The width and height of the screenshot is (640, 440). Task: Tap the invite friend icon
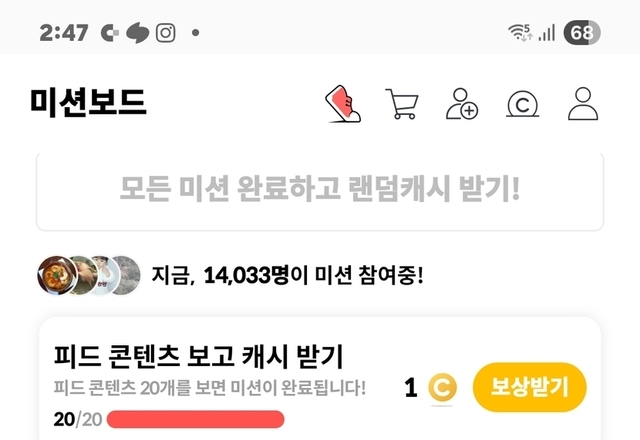click(x=462, y=104)
